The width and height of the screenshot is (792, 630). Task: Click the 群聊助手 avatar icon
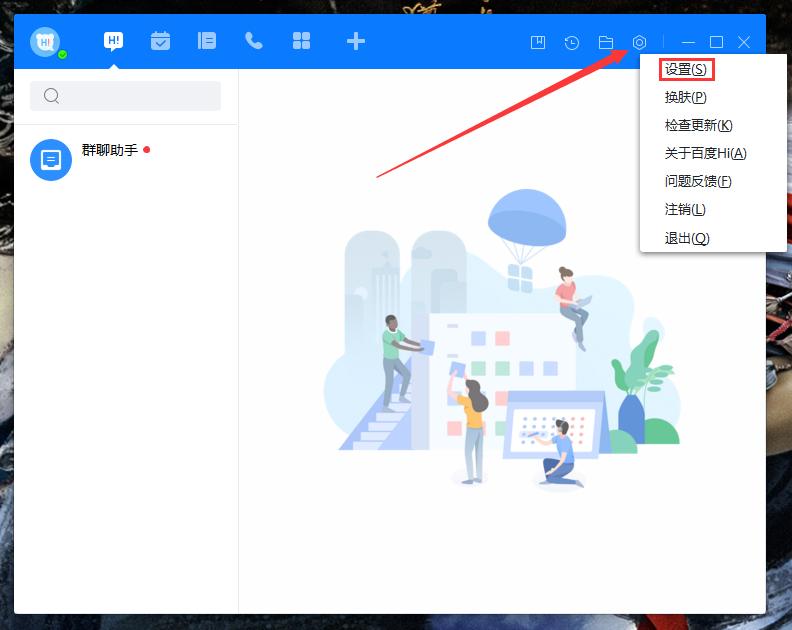coord(51,160)
